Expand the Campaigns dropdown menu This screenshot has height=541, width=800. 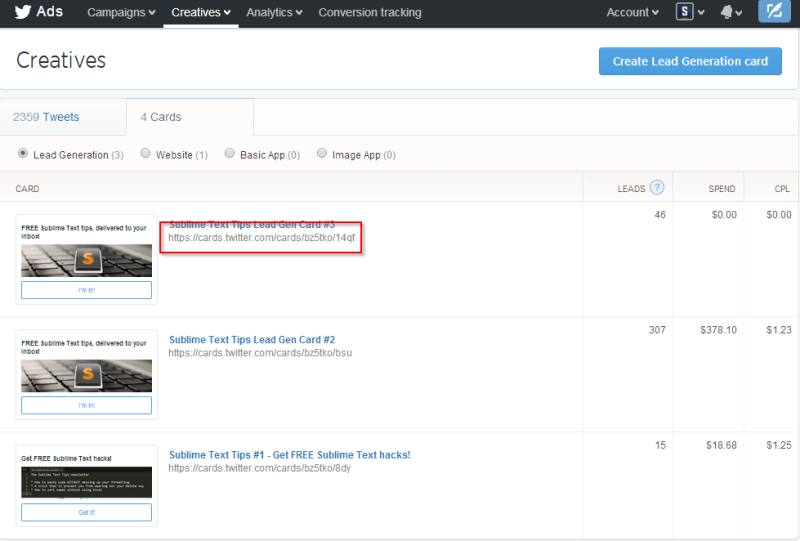[121, 13]
